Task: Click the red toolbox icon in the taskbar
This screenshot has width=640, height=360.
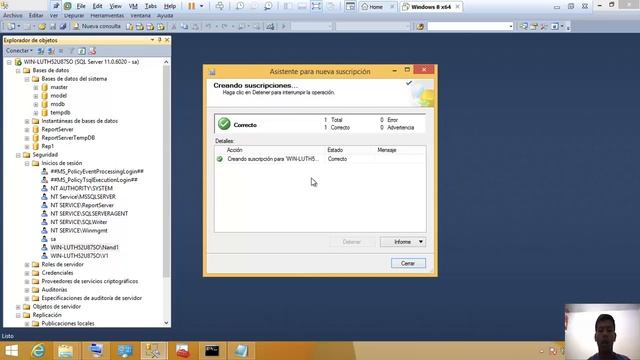Action: [x=182, y=351]
